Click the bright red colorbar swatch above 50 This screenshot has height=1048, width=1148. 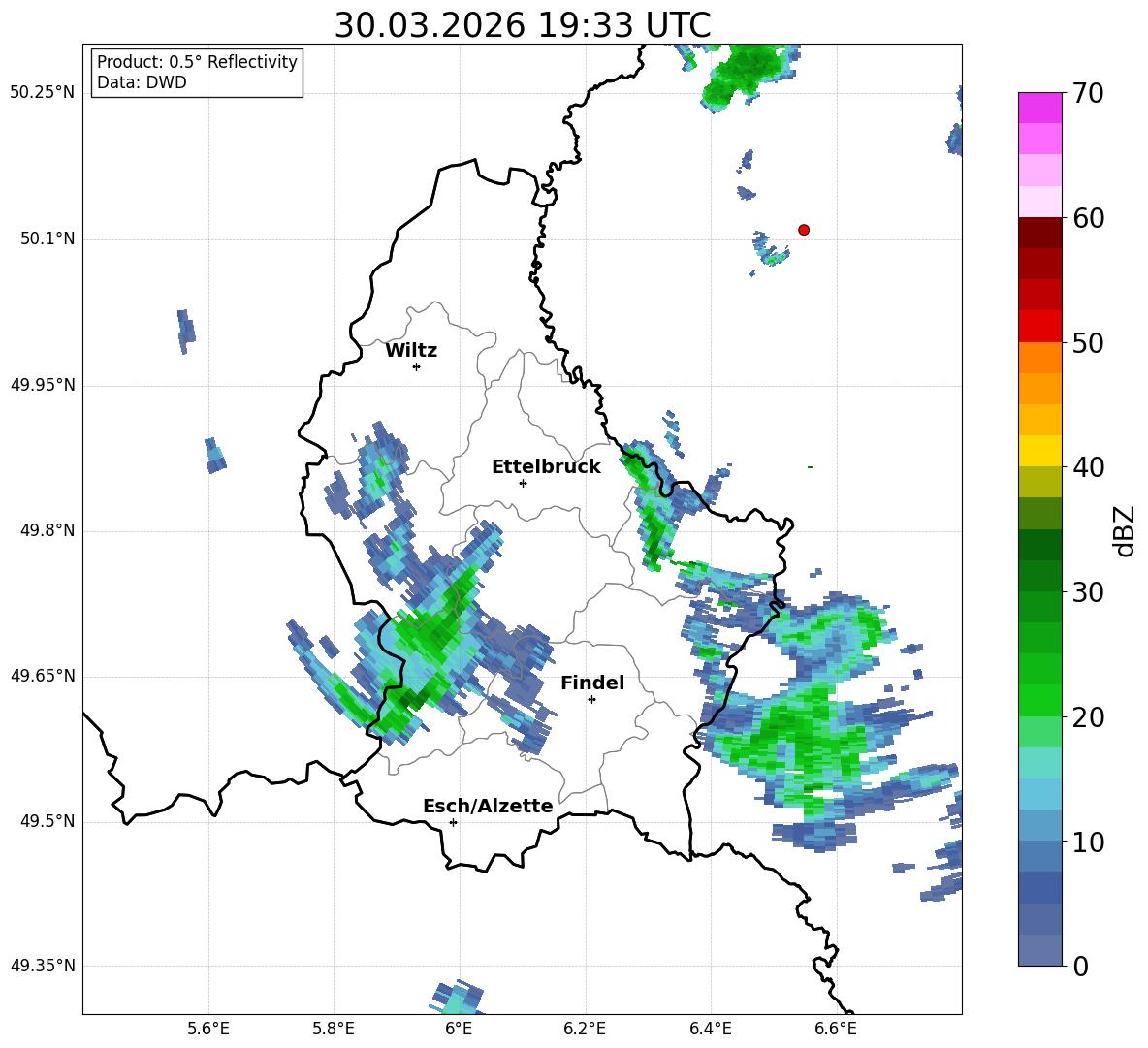coord(1039,327)
